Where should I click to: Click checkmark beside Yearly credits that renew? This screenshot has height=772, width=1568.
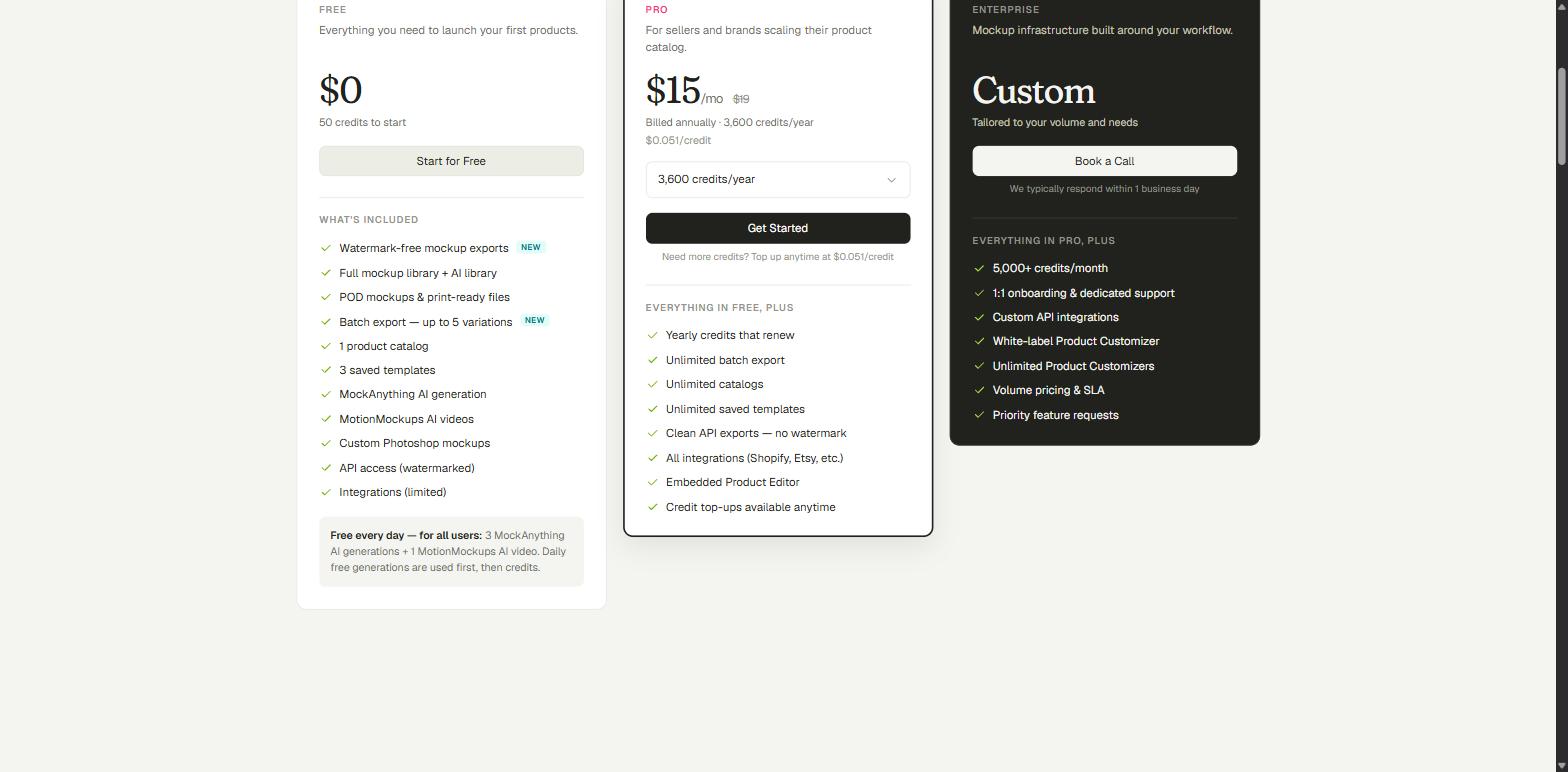click(653, 335)
